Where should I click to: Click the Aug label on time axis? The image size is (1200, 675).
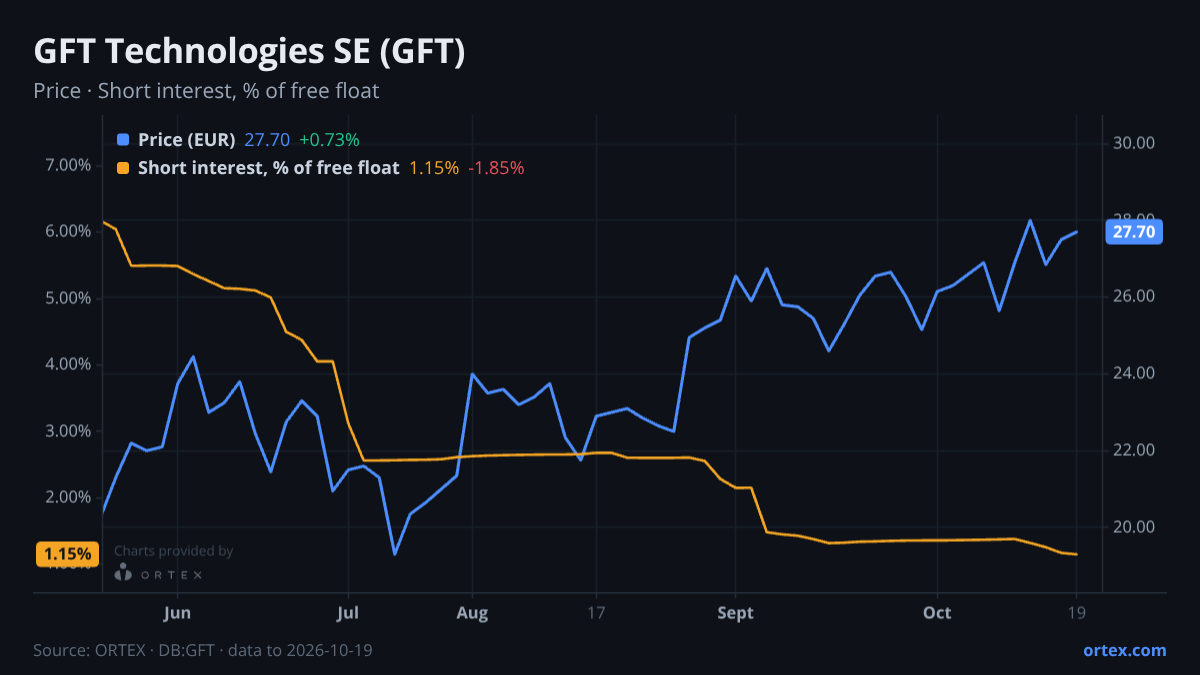point(472,613)
